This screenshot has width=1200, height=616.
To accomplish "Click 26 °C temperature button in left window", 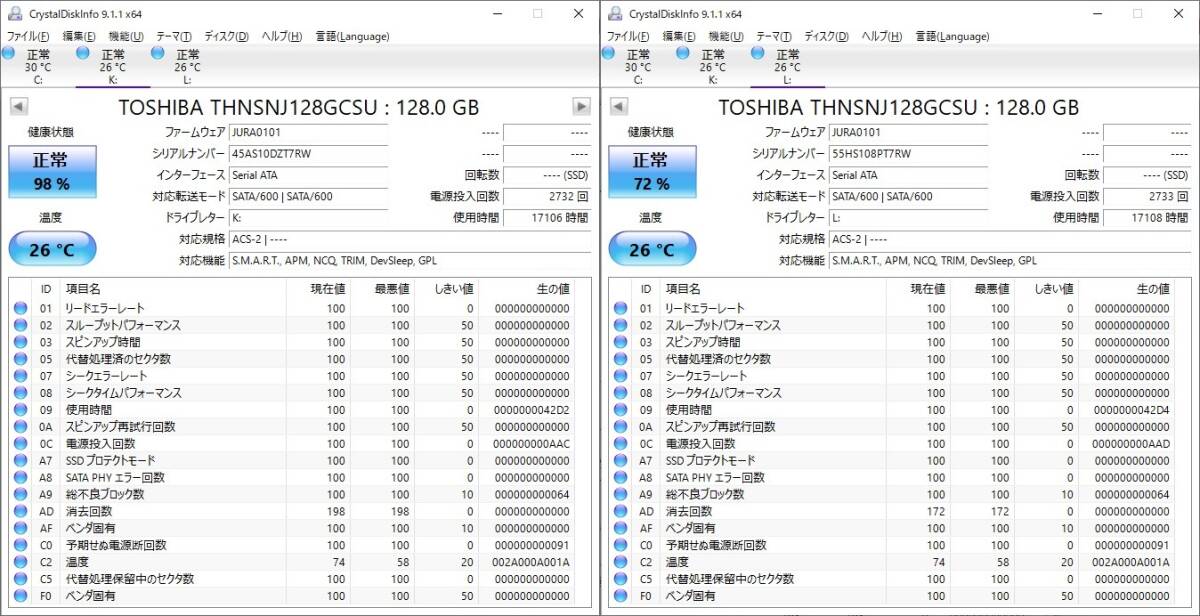I will [x=52, y=249].
